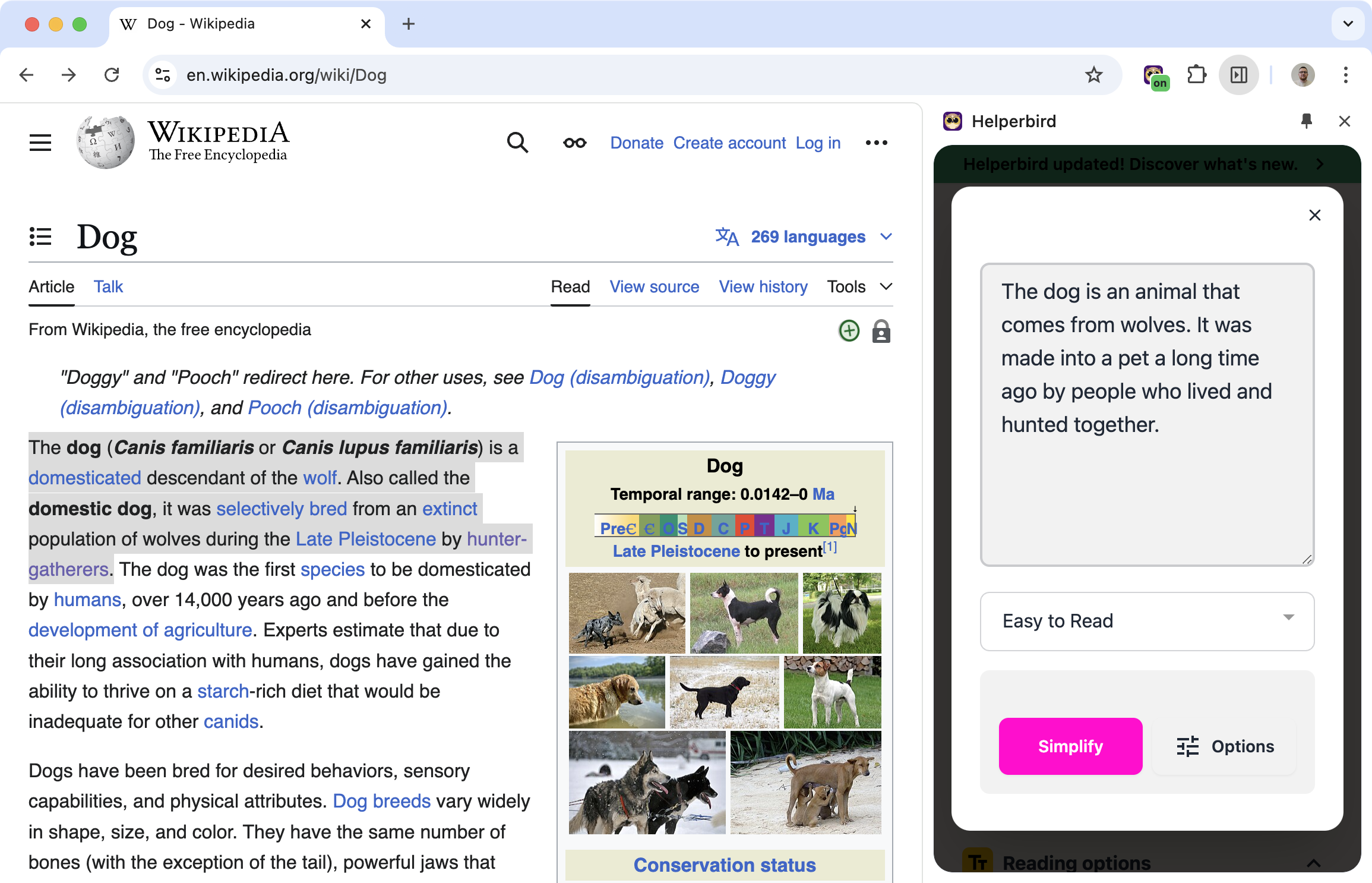Image resolution: width=1372 pixels, height=883 pixels.
Task: Click the Simplify button
Action: (x=1070, y=746)
